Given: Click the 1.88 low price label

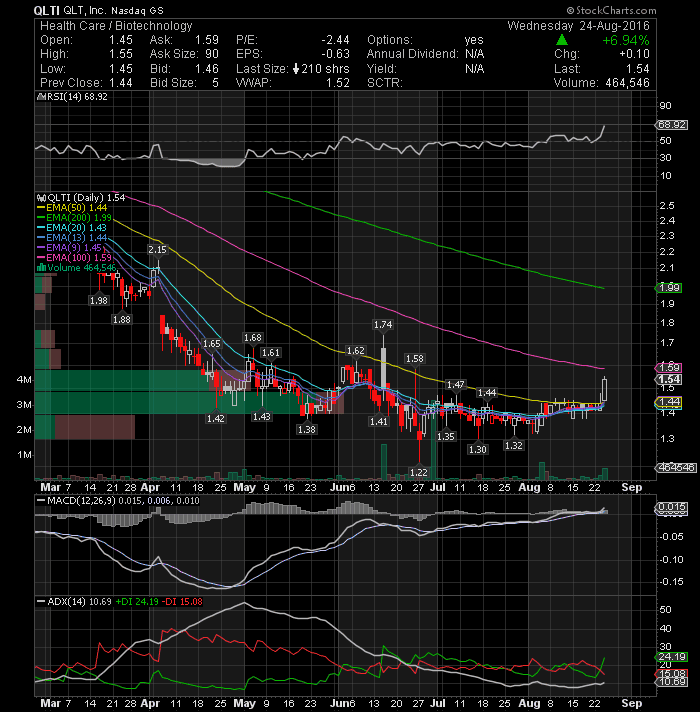Looking at the screenshot, I should click(x=122, y=319).
